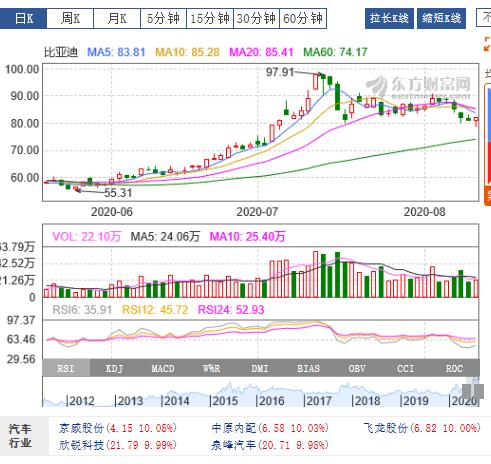Select the ROC indicator tab
491x464 pixels.
pos(454,368)
